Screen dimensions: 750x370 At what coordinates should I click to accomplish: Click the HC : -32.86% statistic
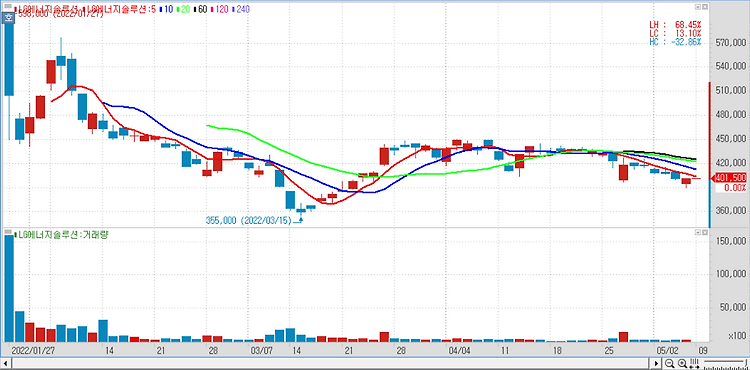click(x=675, y=42)
